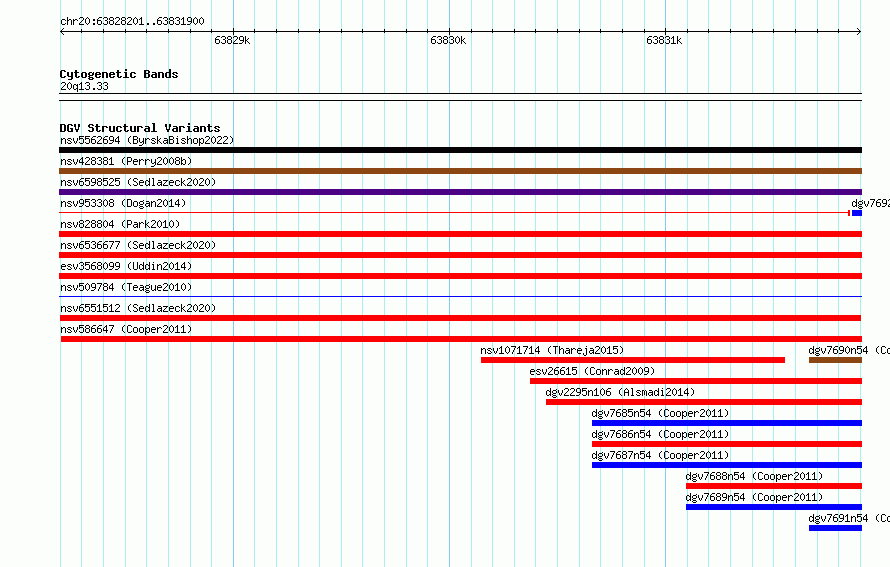Open nsv1071714 (Thareja2015) label
The width and height of the screenshot is (890, 567).
pyautogui.click(x=552, y=350)
